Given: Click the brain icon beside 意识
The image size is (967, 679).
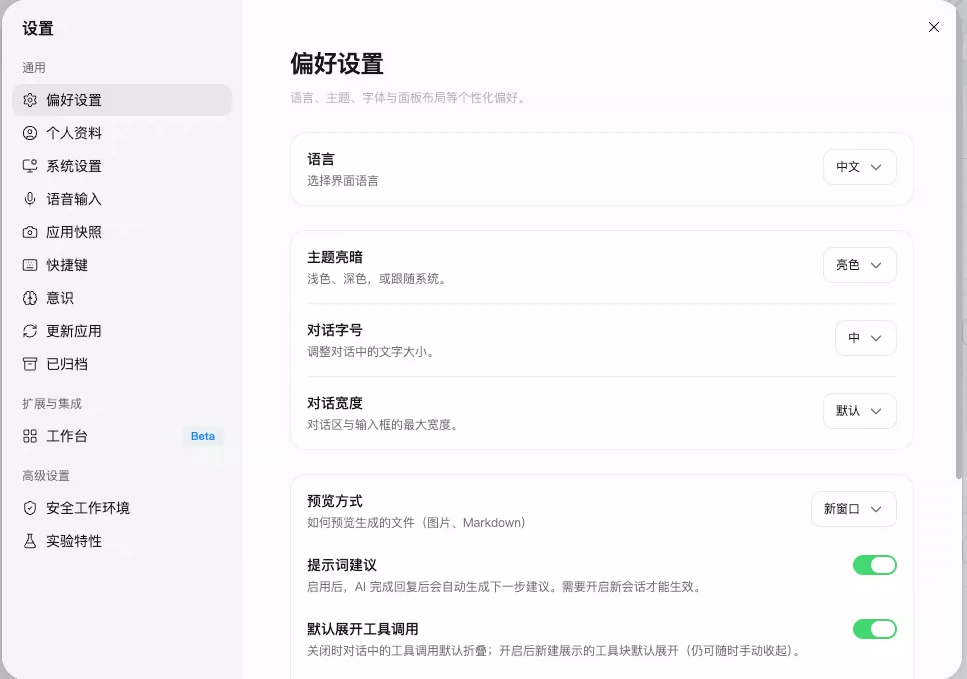Looking at the screenshot, I should tap(30, 298).
